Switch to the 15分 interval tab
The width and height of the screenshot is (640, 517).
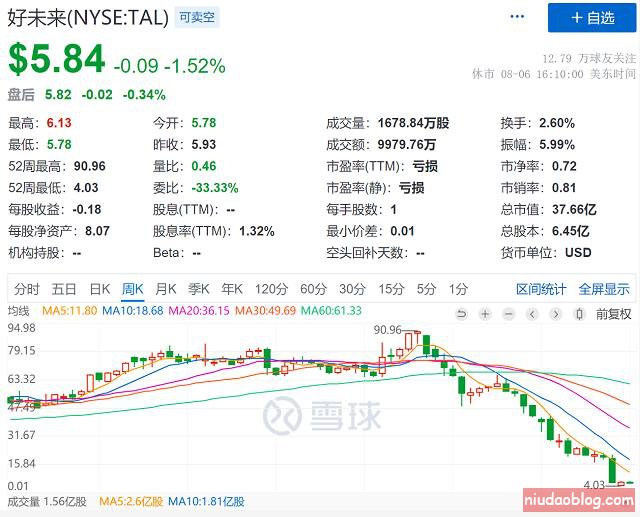pos(391,289)
